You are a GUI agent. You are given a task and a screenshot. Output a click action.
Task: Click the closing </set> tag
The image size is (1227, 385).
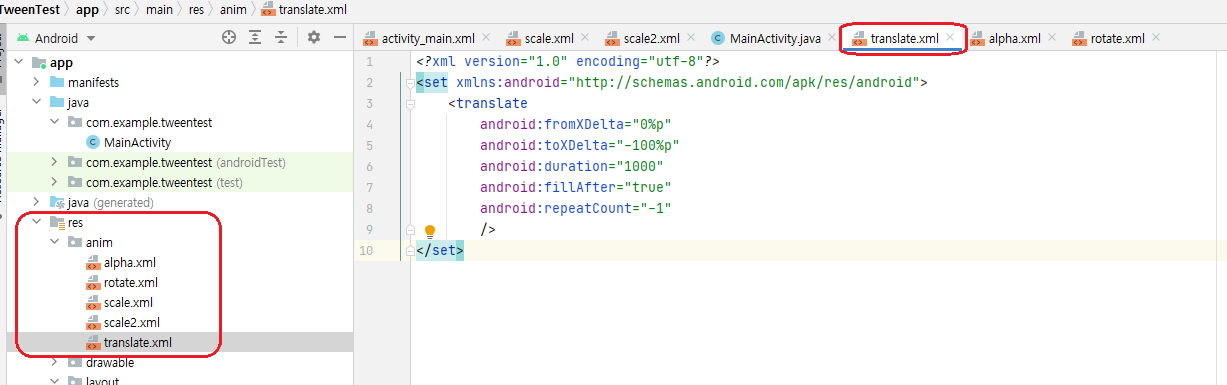pyautogui.click(x=441, y=250)
